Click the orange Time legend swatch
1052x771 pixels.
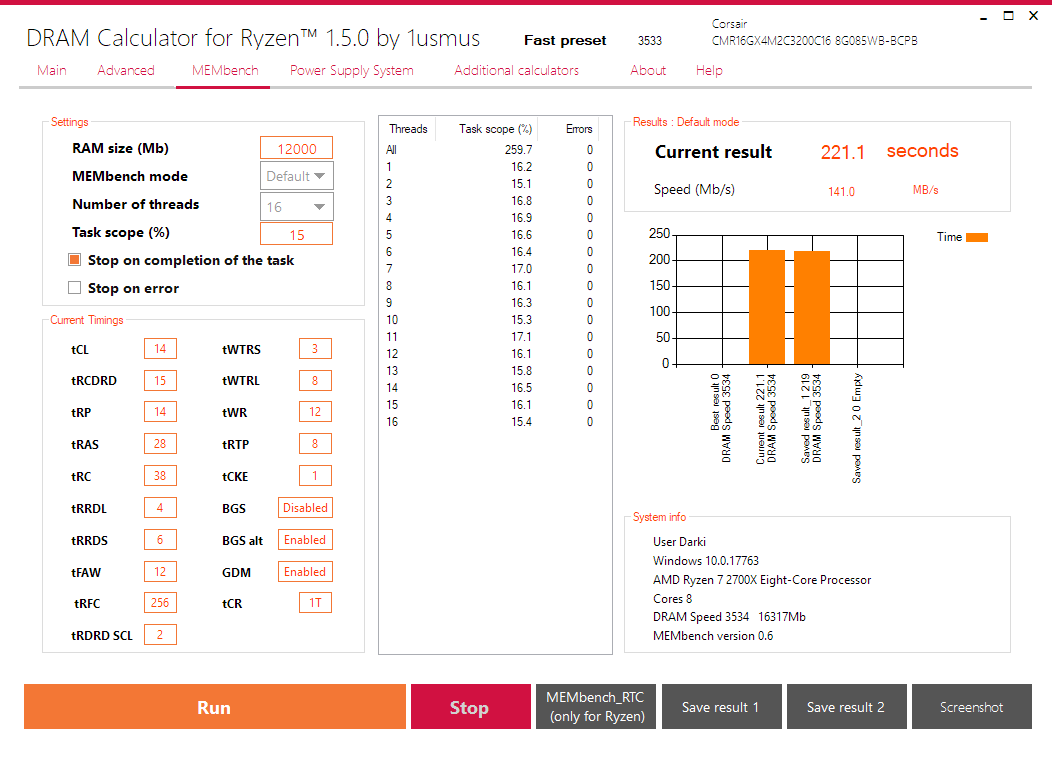(x=977, y=237)
